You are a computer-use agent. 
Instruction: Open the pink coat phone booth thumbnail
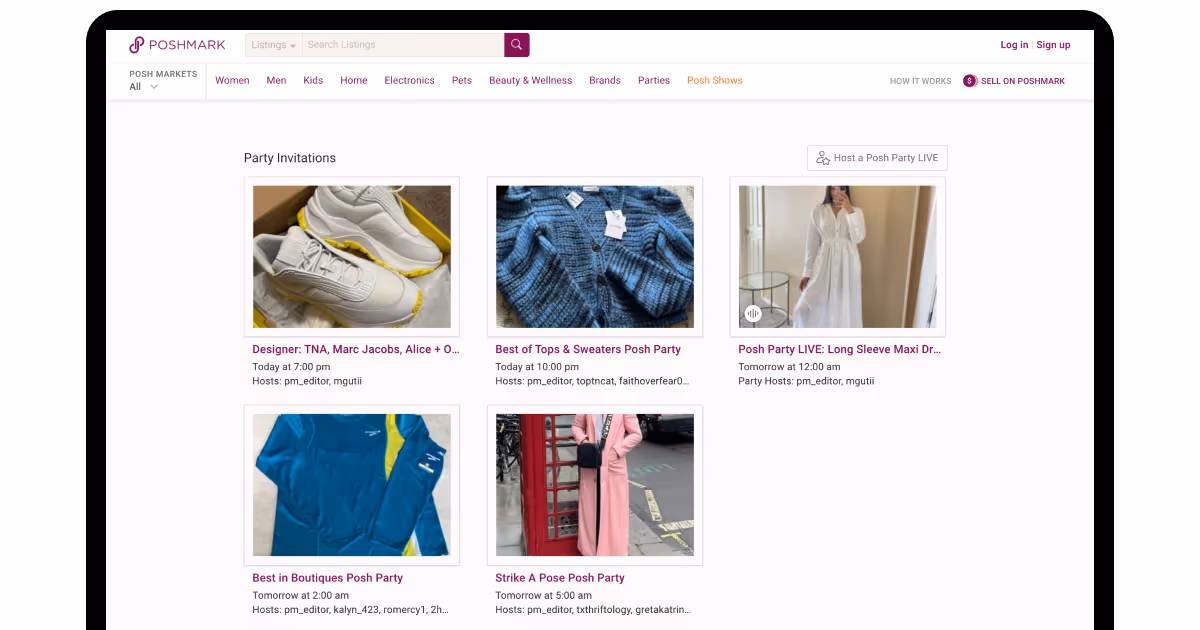click(x=595, y=485)
